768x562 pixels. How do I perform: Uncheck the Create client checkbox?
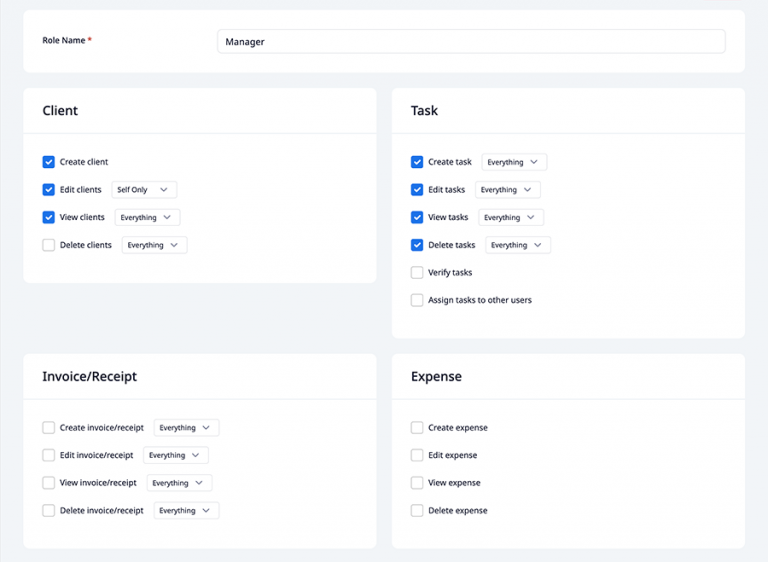click(49, 162)
